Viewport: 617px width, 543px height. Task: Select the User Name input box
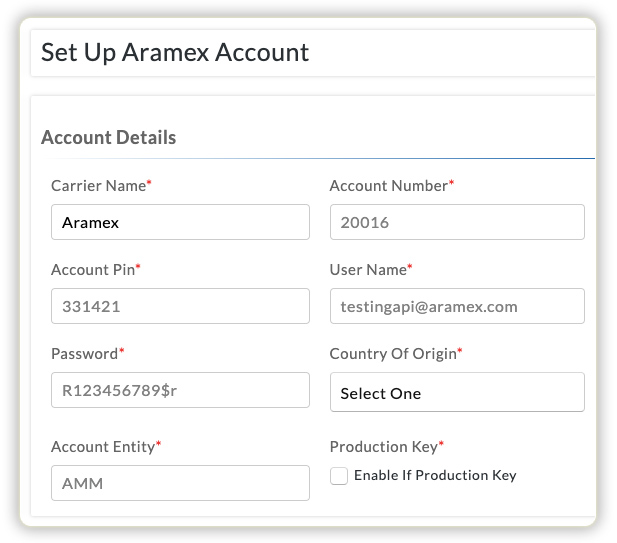tap(457, 306)
